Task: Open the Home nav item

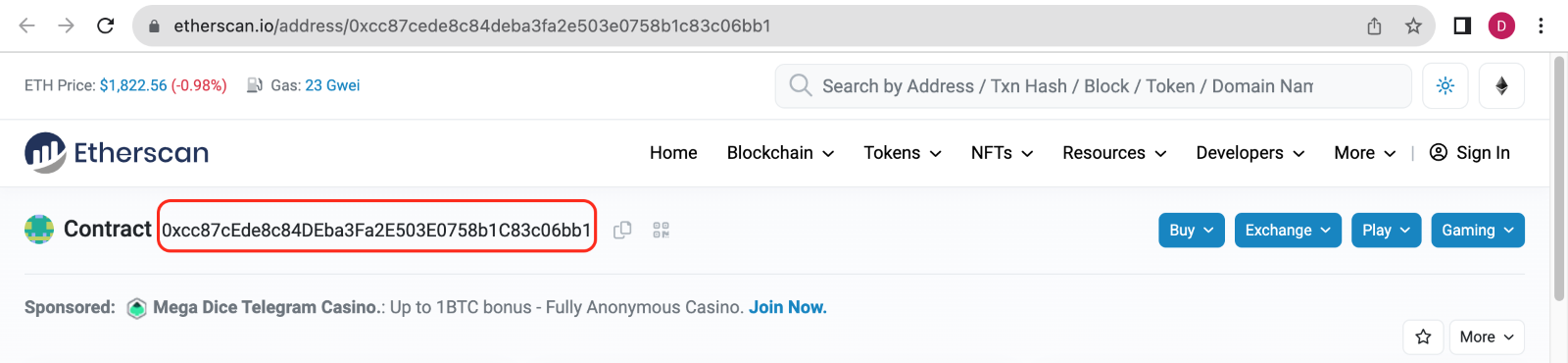Action: [x=673, y=153]
